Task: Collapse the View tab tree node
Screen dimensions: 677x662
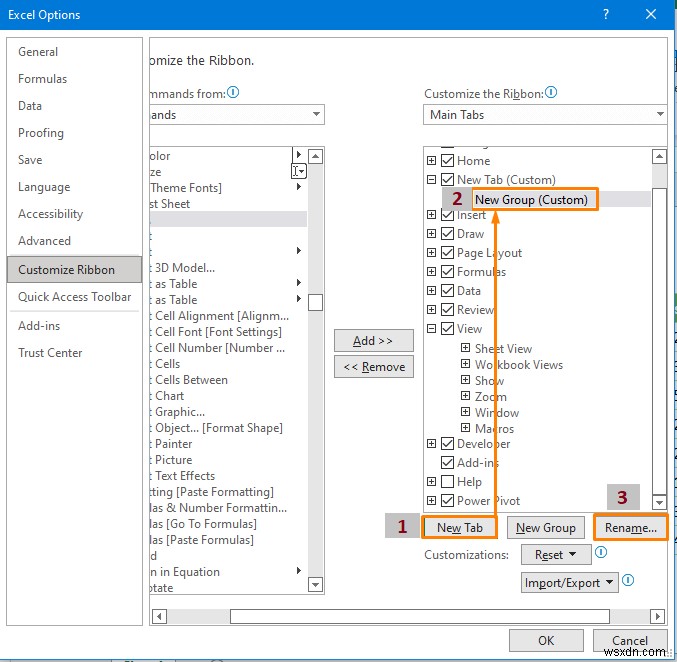Action: (431, 329)
